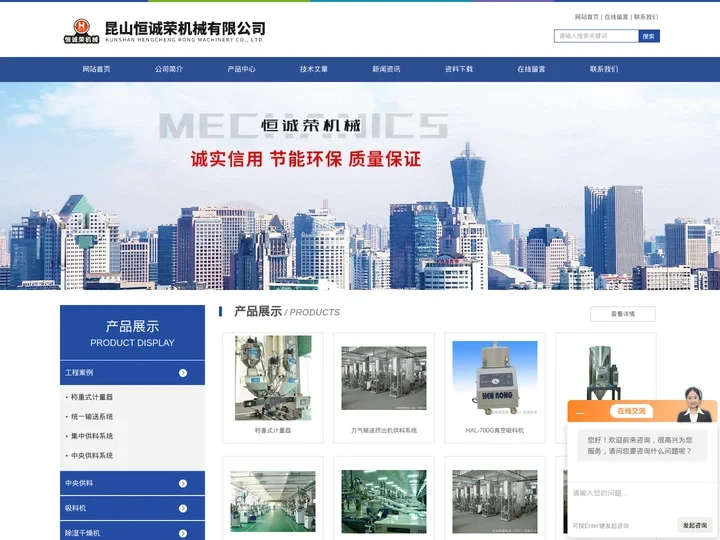This screenshot has height=540, width=720.
Task: Click the chat greeting message bubble
Action: click(x=640, y=445)
